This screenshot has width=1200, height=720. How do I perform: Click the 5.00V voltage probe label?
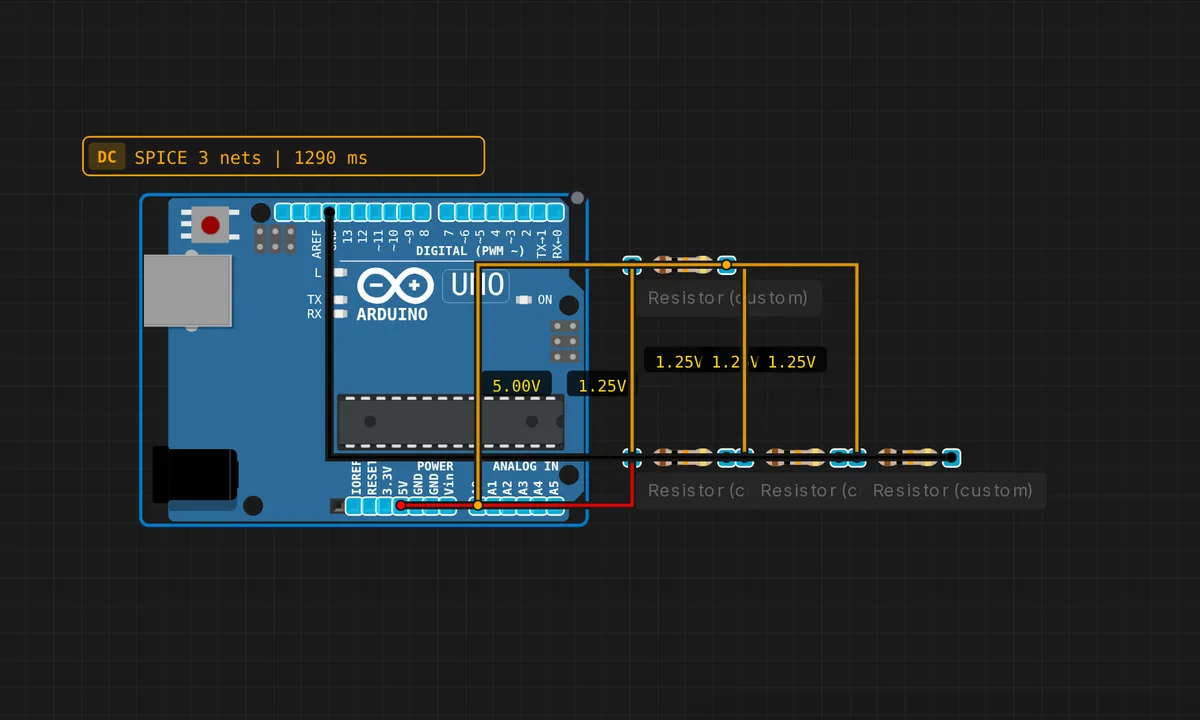click(516, 385)
